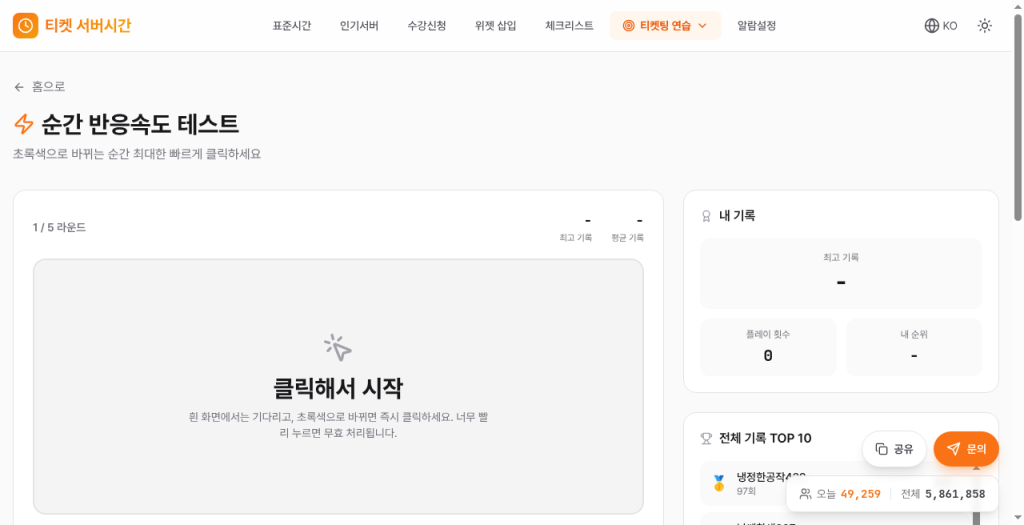Click the copy icon in 공유 button
Screen dimensions: 1024x525
882,449
